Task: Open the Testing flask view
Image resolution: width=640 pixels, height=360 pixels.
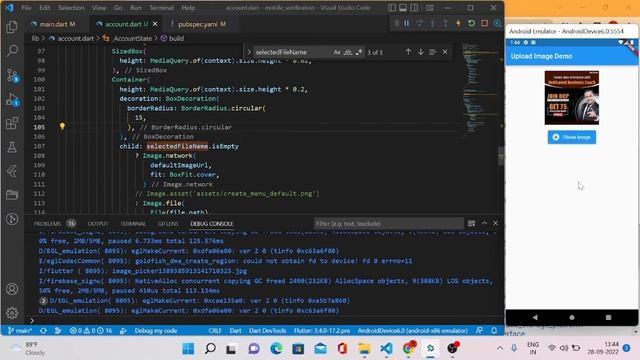Action: point(12,147)
